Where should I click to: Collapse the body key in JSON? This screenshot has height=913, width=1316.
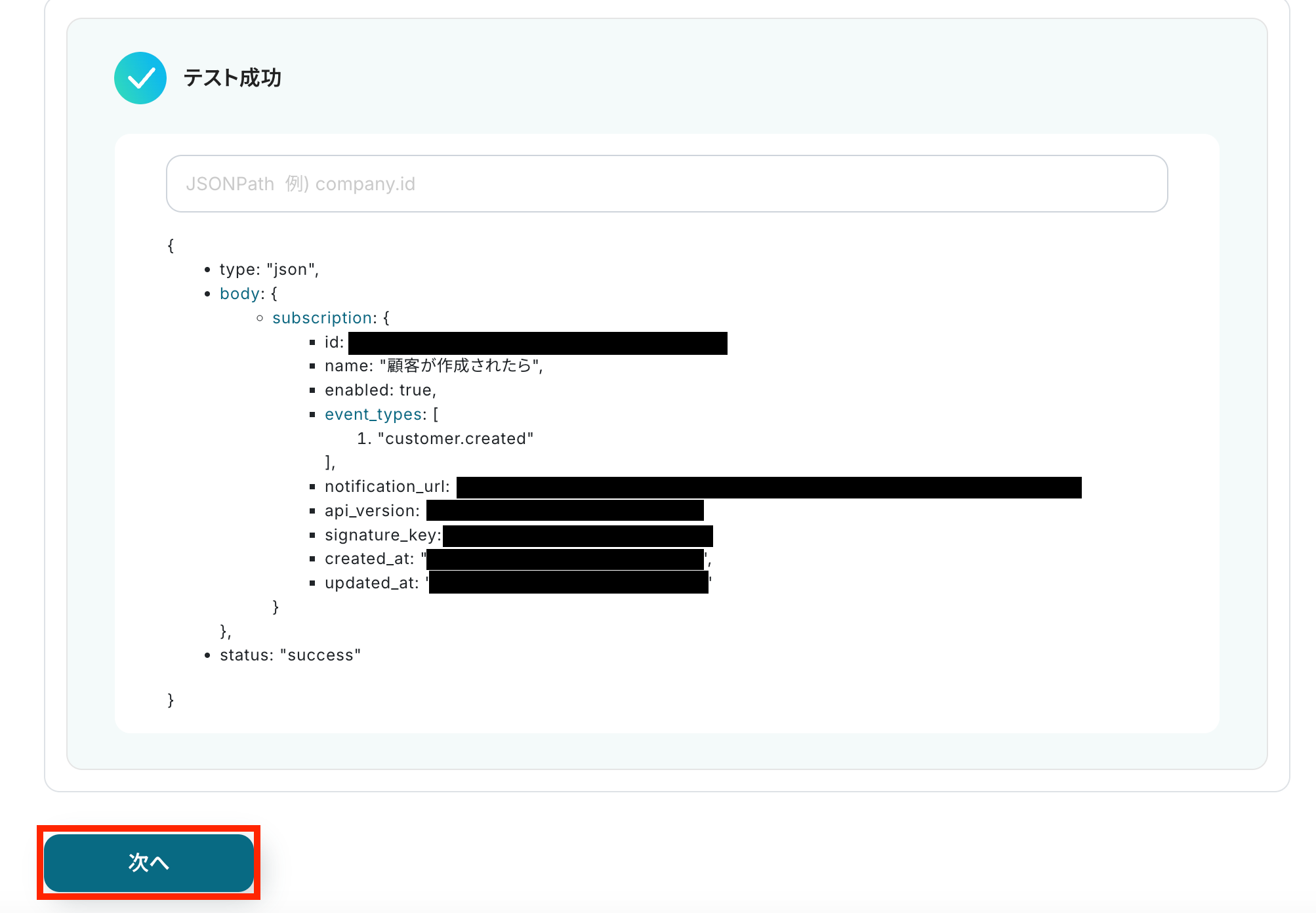[240, 294]
